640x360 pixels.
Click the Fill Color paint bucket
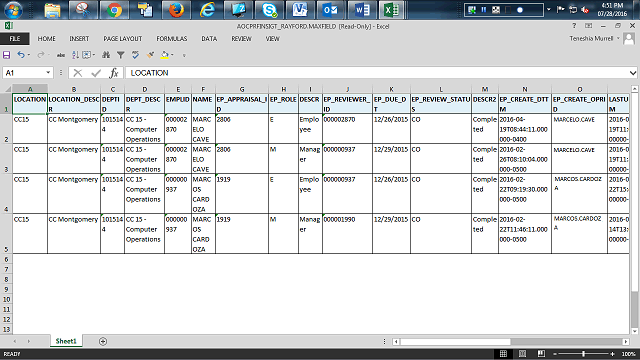point(164,55)
